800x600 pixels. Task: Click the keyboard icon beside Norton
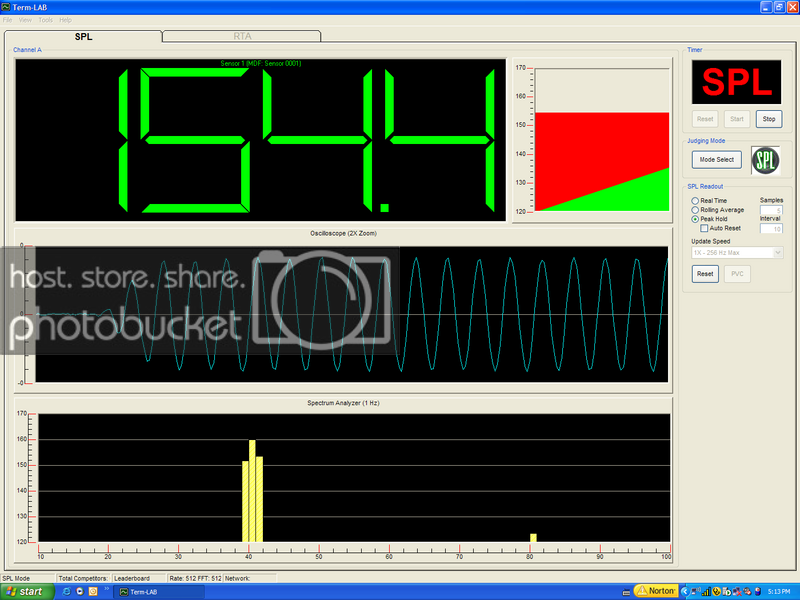click(x=626, y=592)
